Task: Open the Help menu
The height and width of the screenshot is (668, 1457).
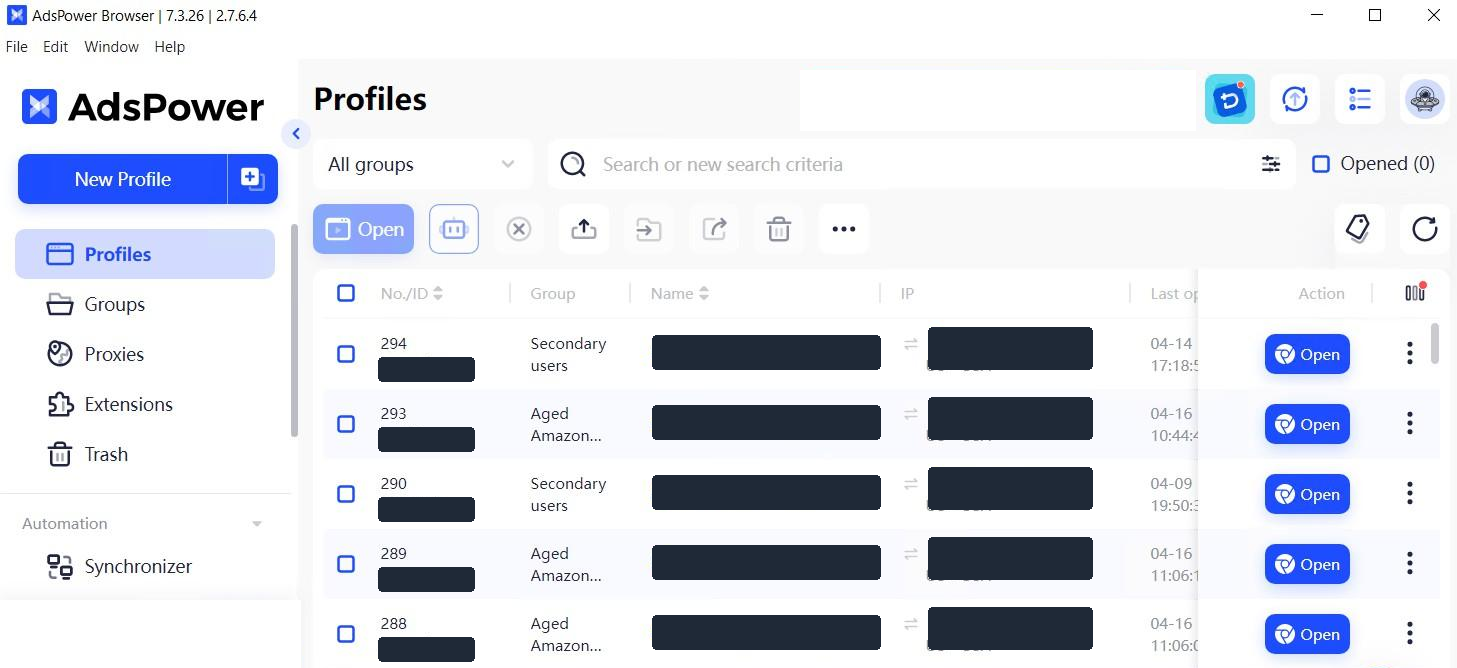Action: pyautogui.click(x=170, y=47)
